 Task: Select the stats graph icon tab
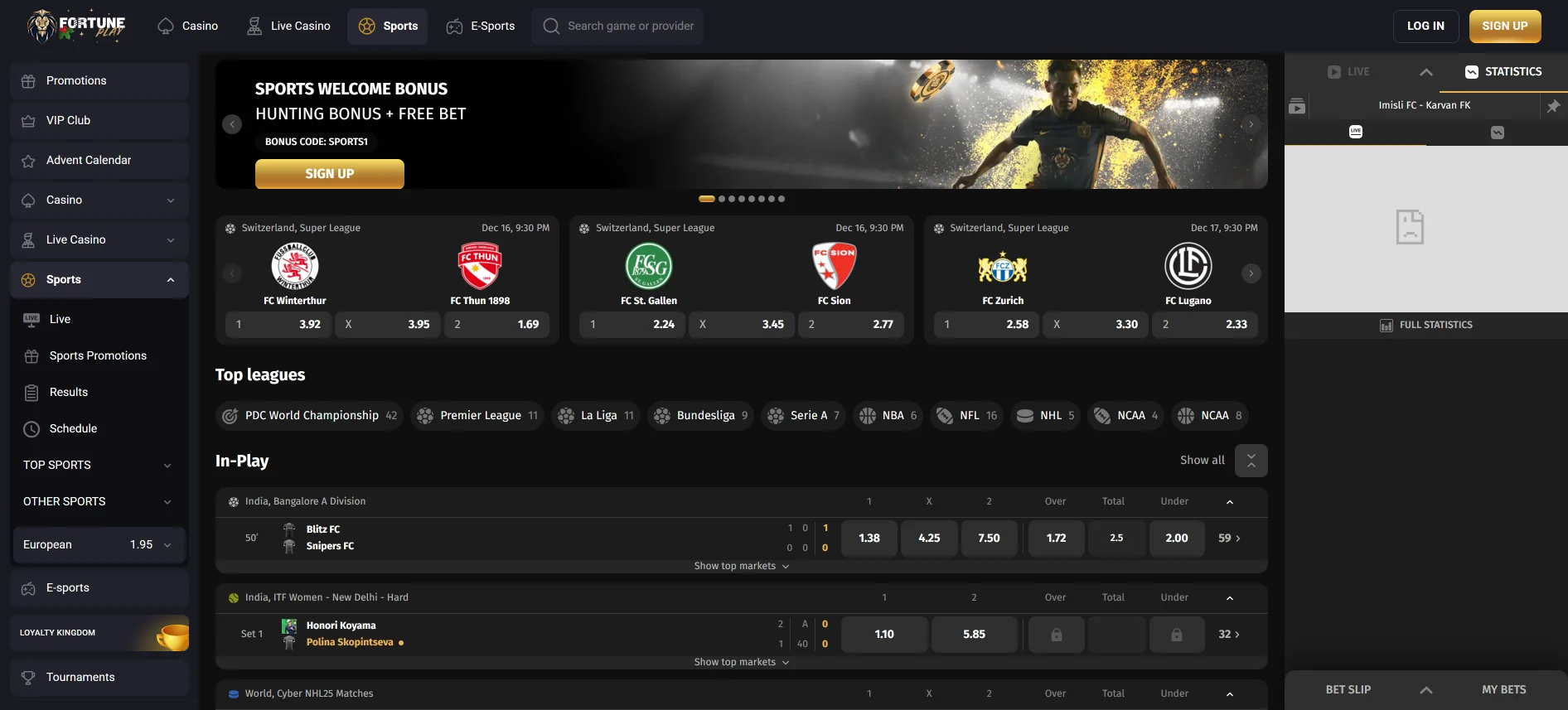point(1498,133)
